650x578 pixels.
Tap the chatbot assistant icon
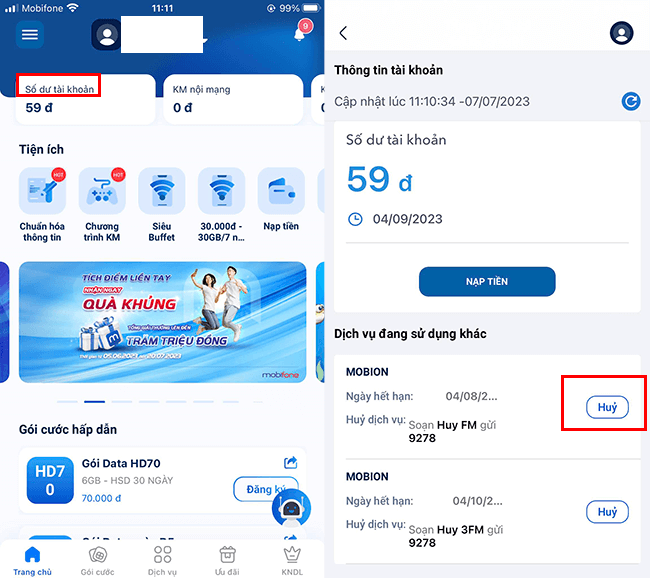point(291,508)
